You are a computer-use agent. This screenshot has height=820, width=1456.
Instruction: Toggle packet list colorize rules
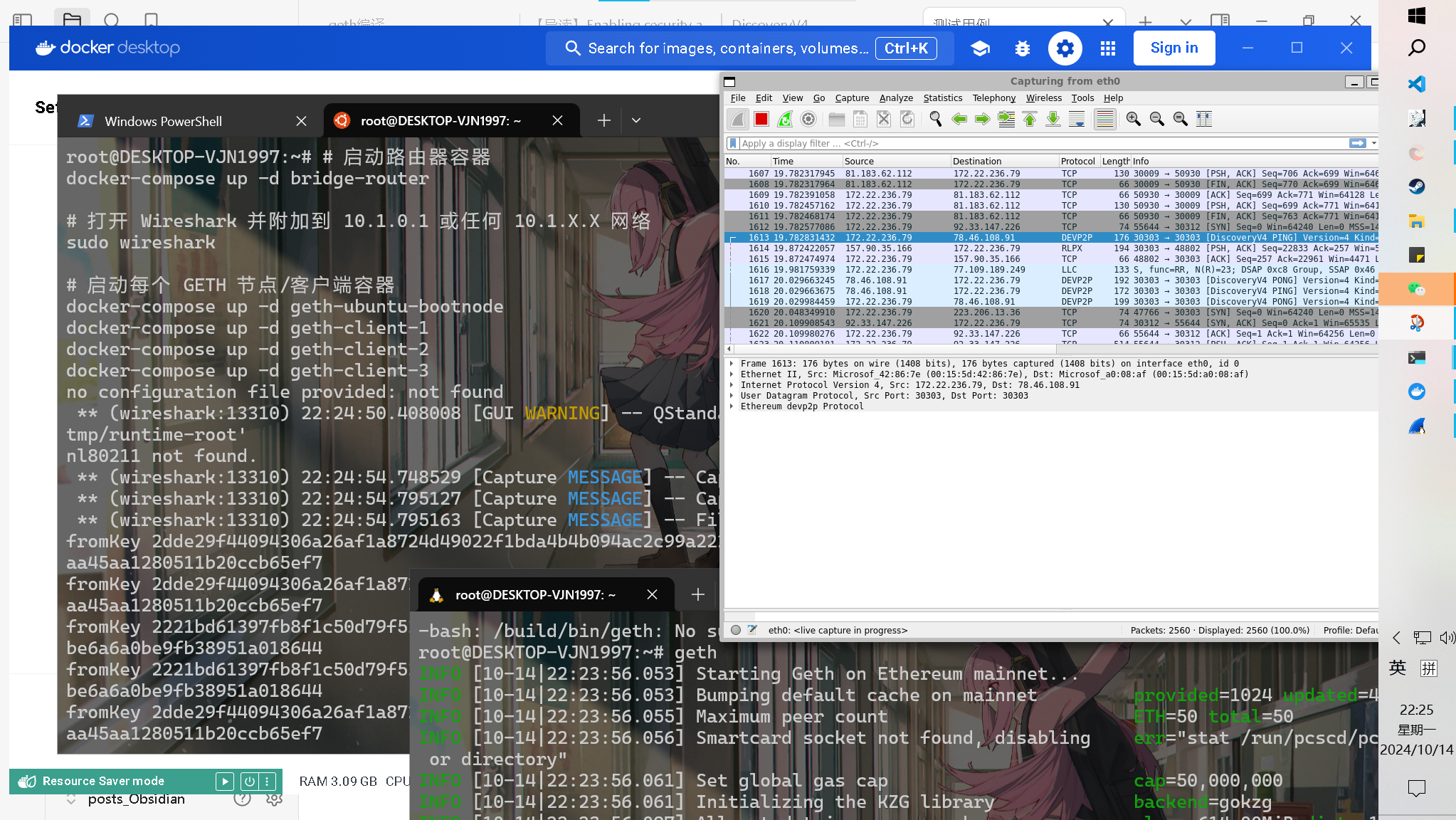pyautogui.click(x=1104, y=119)
